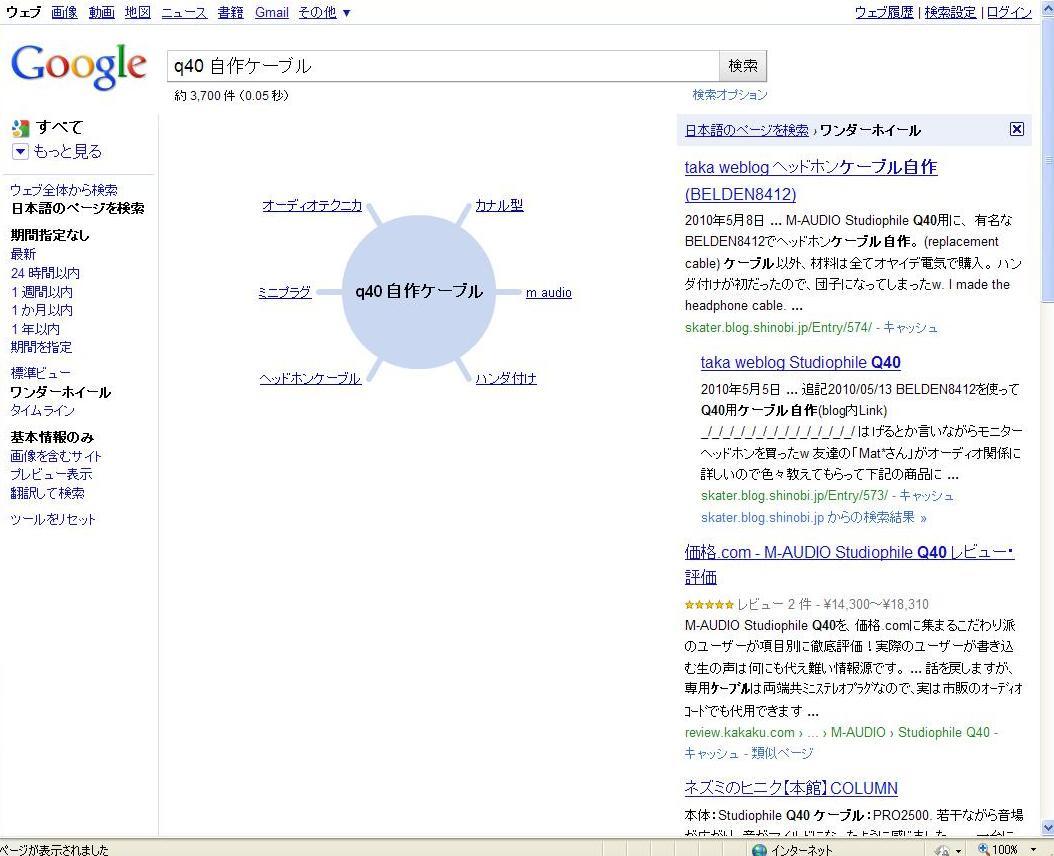Select the ウェブ tab
The width and height of the screenshot is (1054, 856).
point(24,12)
